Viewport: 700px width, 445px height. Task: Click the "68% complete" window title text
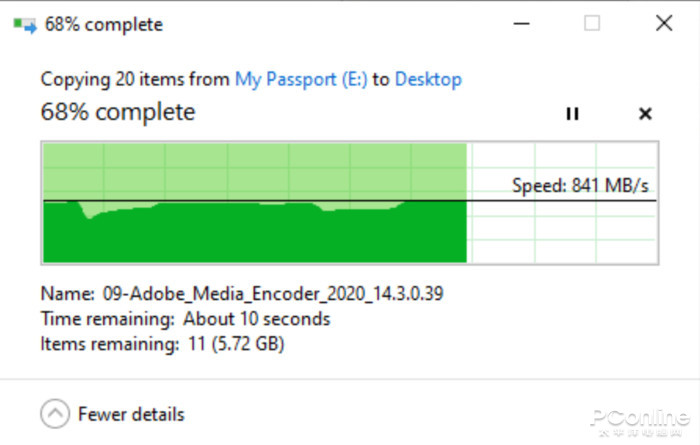104,25
